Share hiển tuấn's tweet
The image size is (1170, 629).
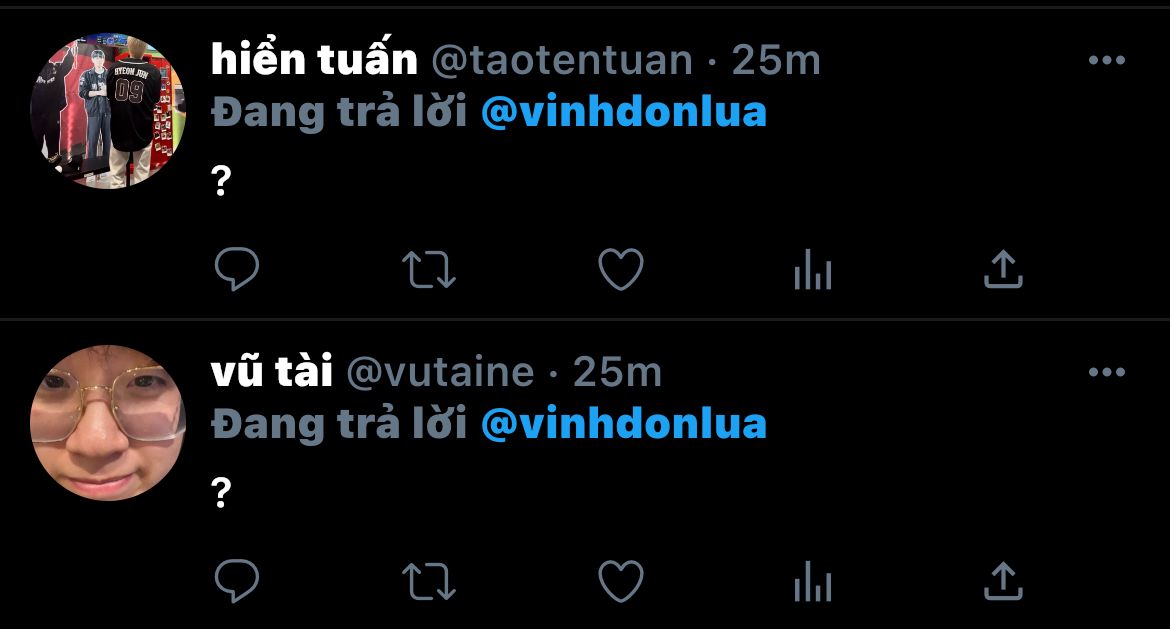1003,269
